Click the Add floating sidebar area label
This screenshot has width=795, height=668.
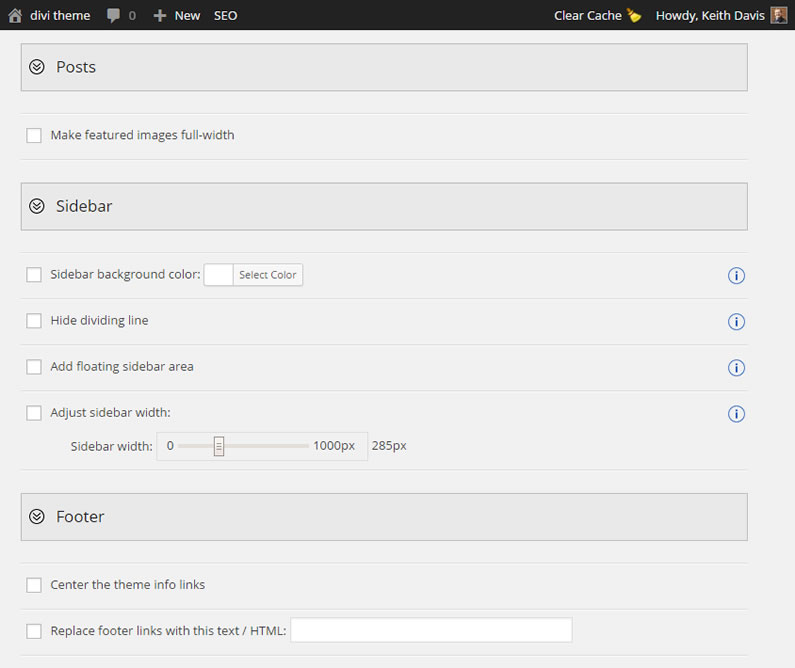(122, 366)
